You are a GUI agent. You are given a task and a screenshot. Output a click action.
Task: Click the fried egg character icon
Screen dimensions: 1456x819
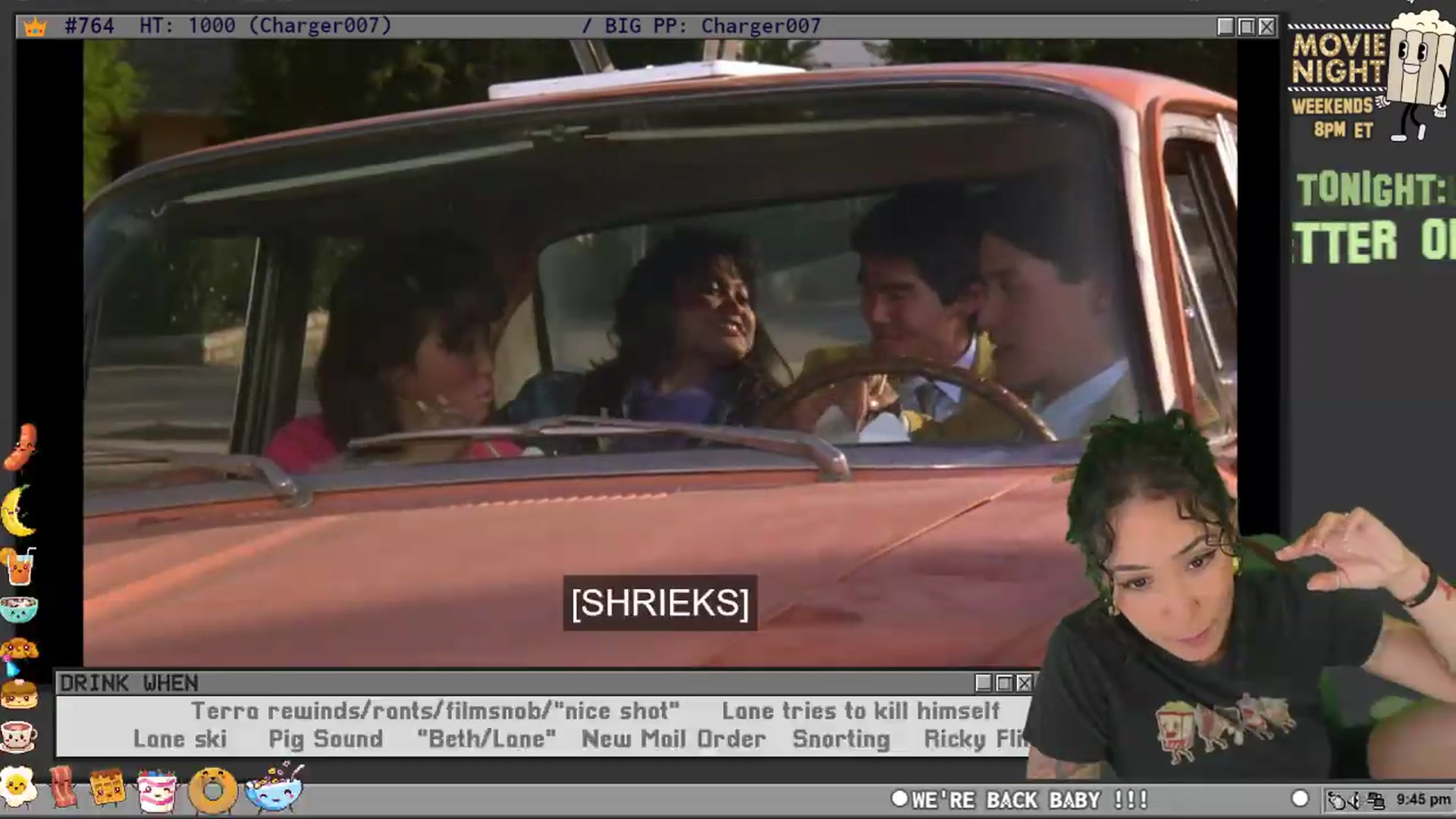point(18,787)
